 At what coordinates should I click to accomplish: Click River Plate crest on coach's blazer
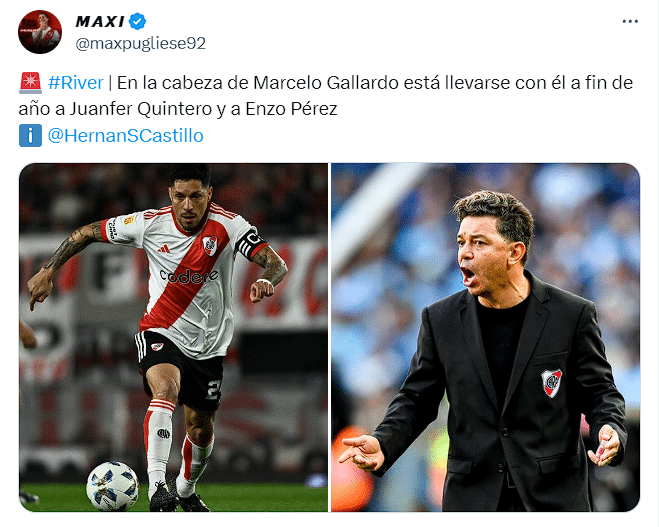[x=551, y=383]
